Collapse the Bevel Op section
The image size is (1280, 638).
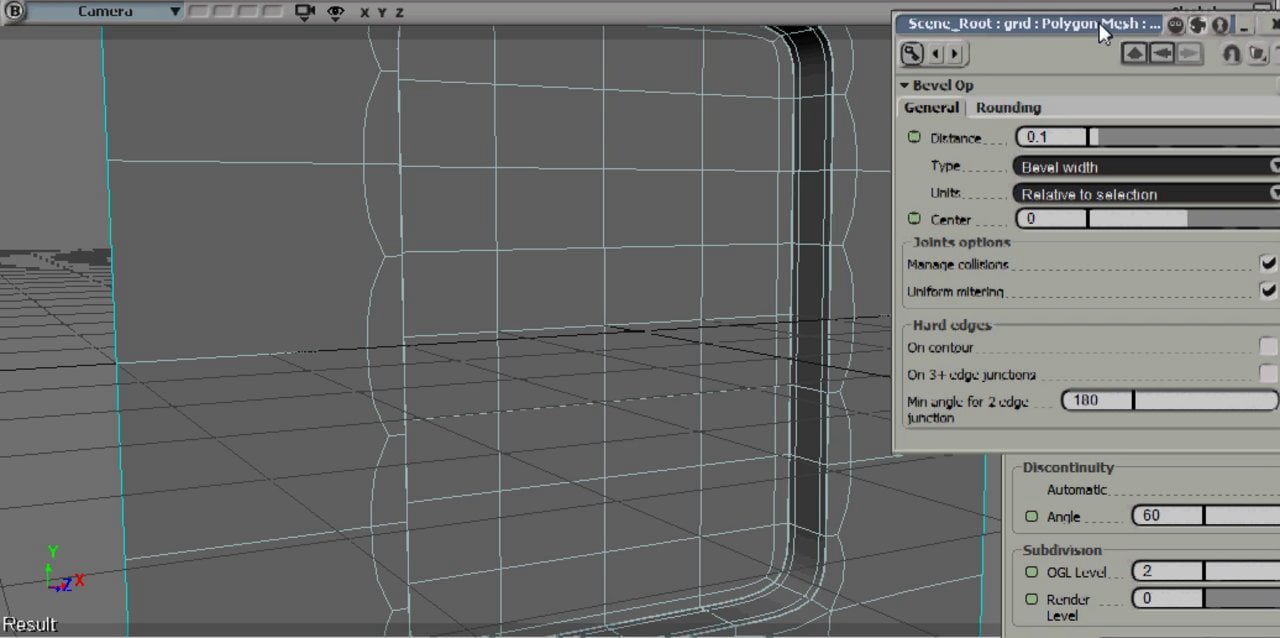[x=904, y=86]
